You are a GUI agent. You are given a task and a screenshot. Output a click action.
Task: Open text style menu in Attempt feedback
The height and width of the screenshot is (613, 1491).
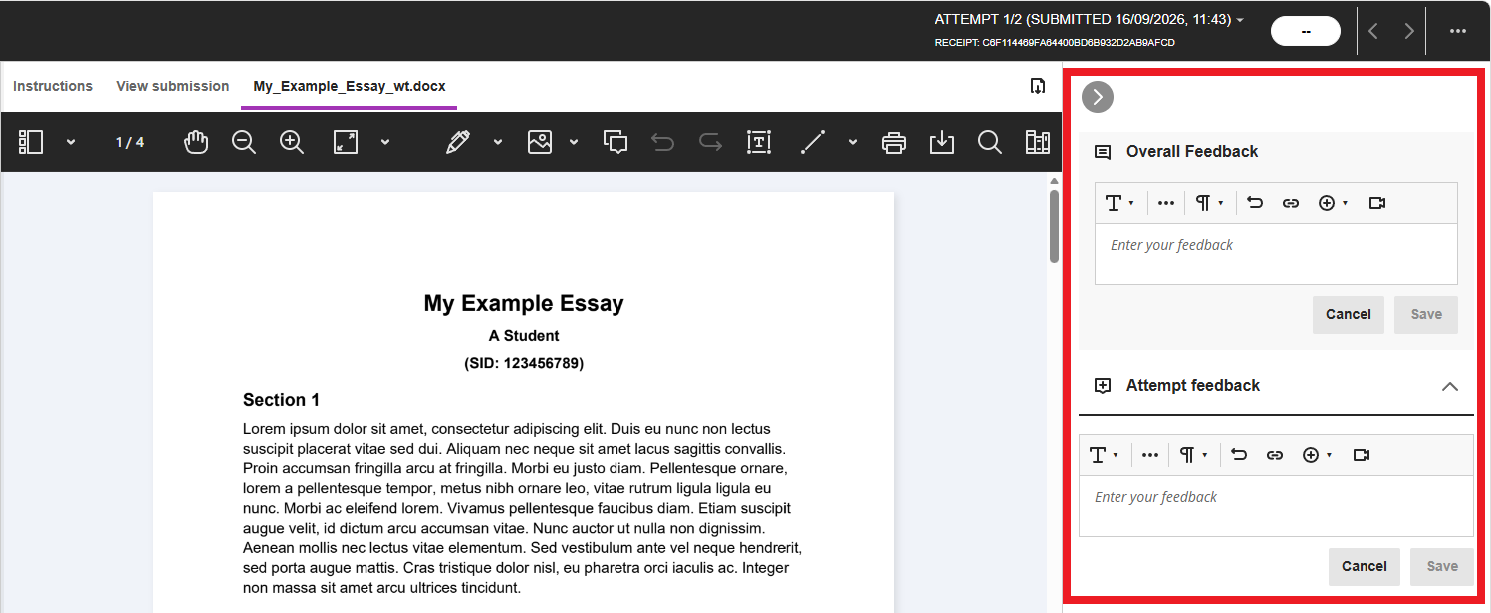point(1103,455)
